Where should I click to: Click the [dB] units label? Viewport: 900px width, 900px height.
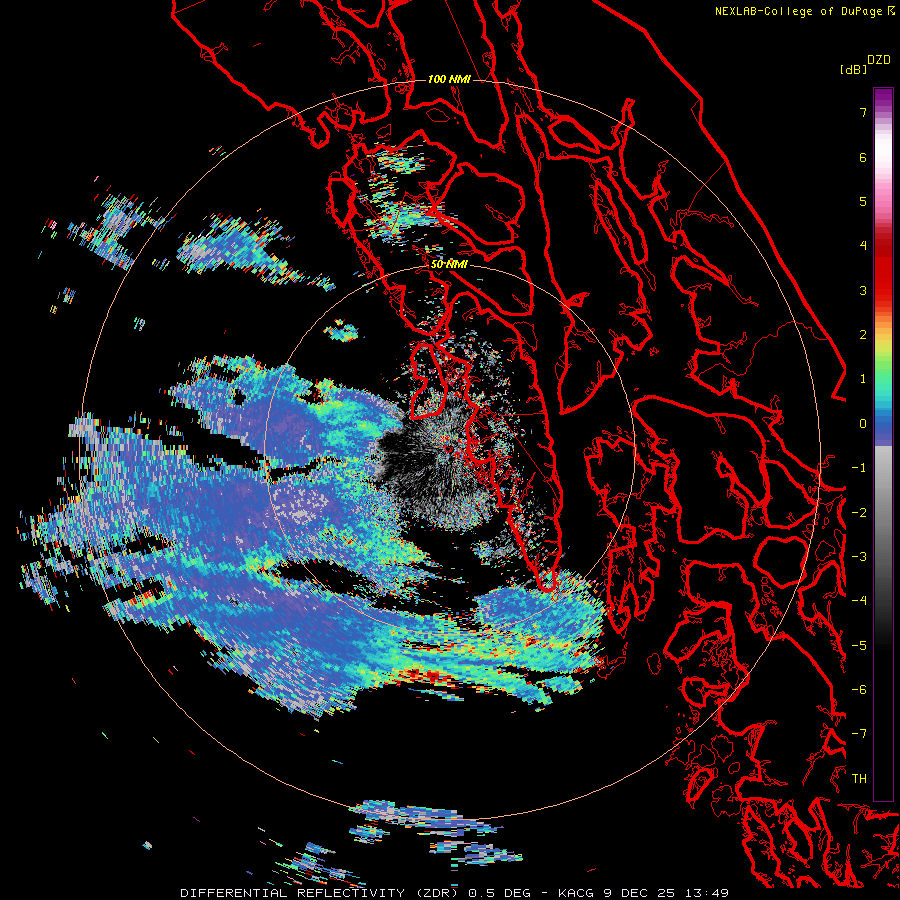[854, 69]
